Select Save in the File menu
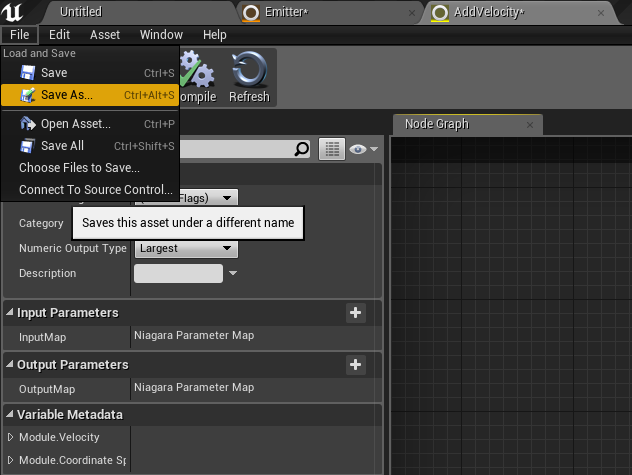 [90, 73]
